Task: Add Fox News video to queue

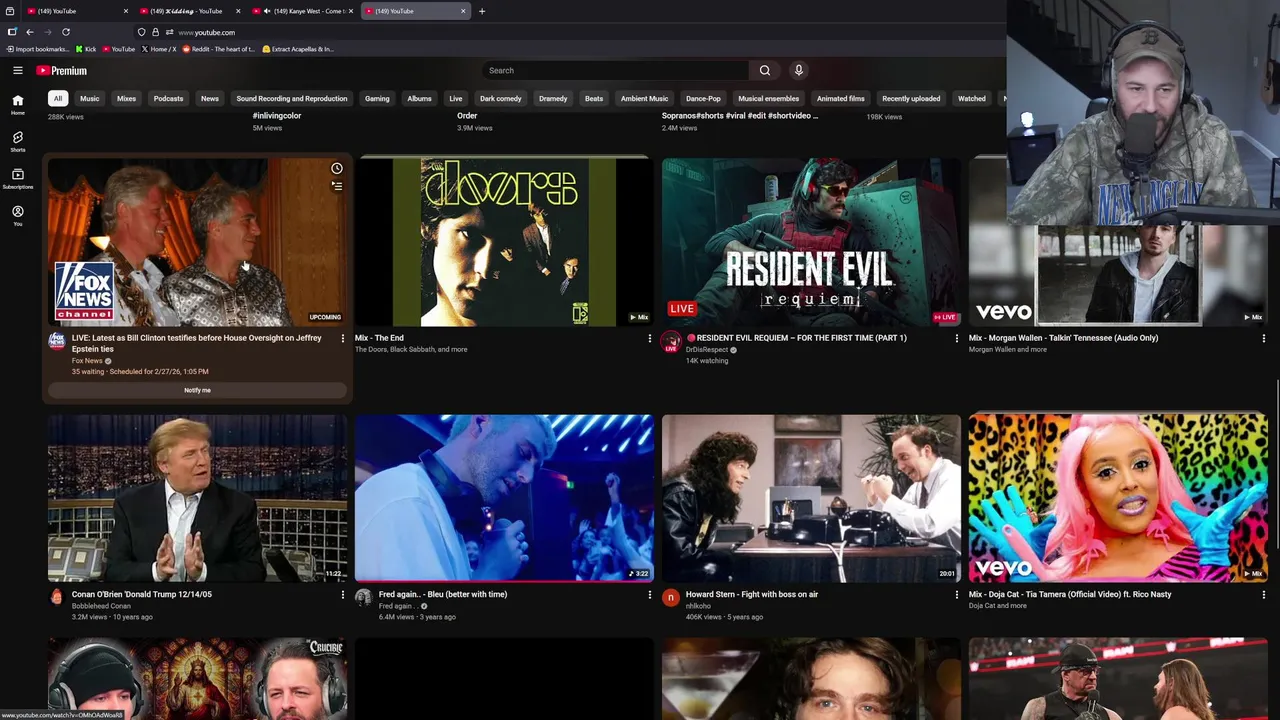Action: pos(337,186)
